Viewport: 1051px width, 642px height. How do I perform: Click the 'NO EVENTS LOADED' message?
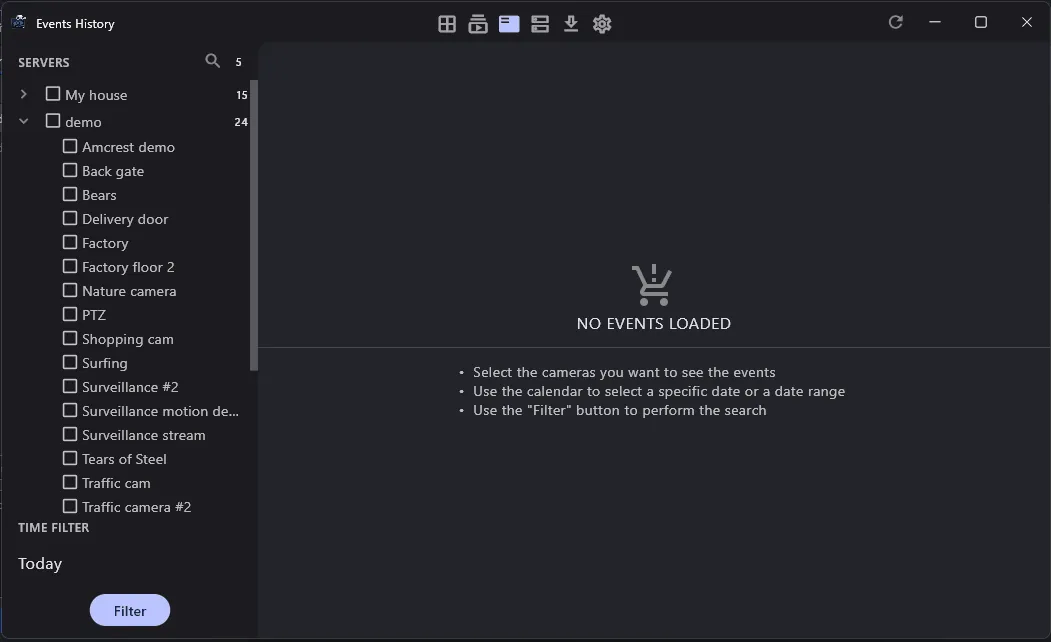coord(654,324)
